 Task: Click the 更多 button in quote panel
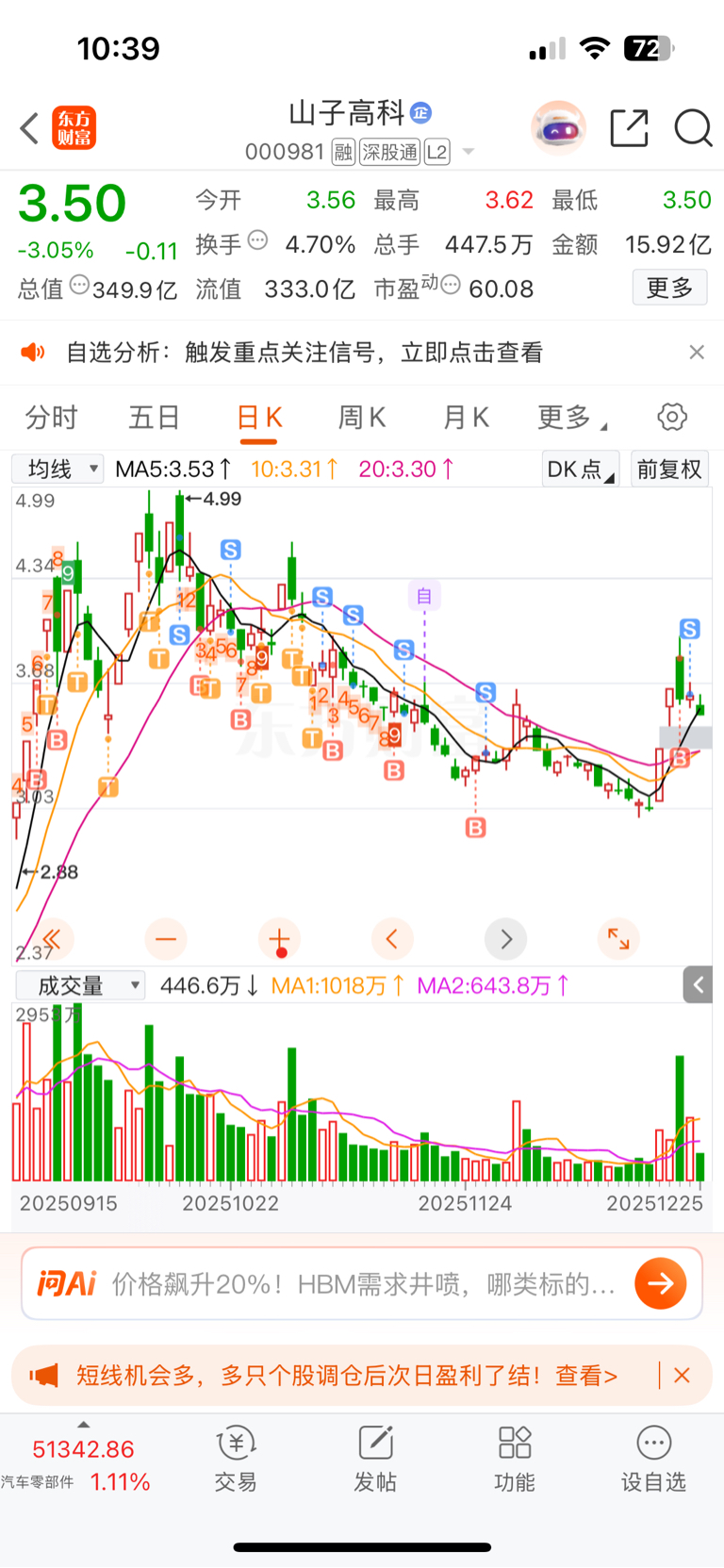click(x=669, y=288)
